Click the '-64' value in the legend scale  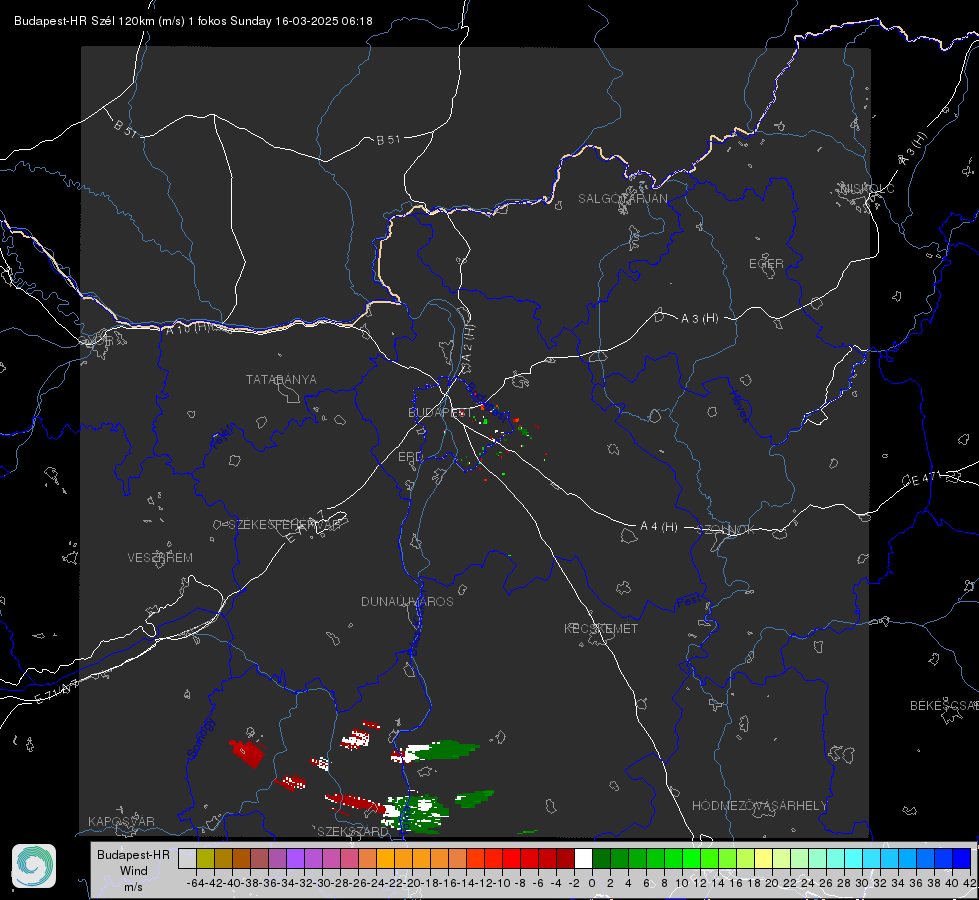[x=195, y=883]
